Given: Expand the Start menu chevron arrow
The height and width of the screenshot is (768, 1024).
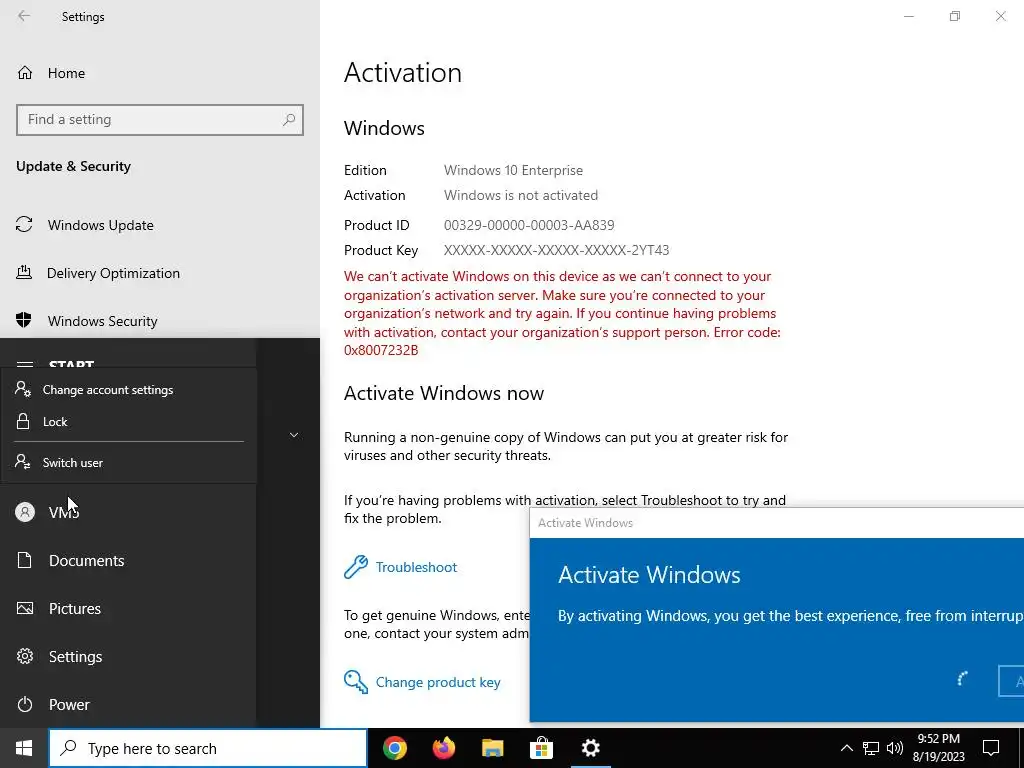Looking at the screenshot, I should coord(294,435).
